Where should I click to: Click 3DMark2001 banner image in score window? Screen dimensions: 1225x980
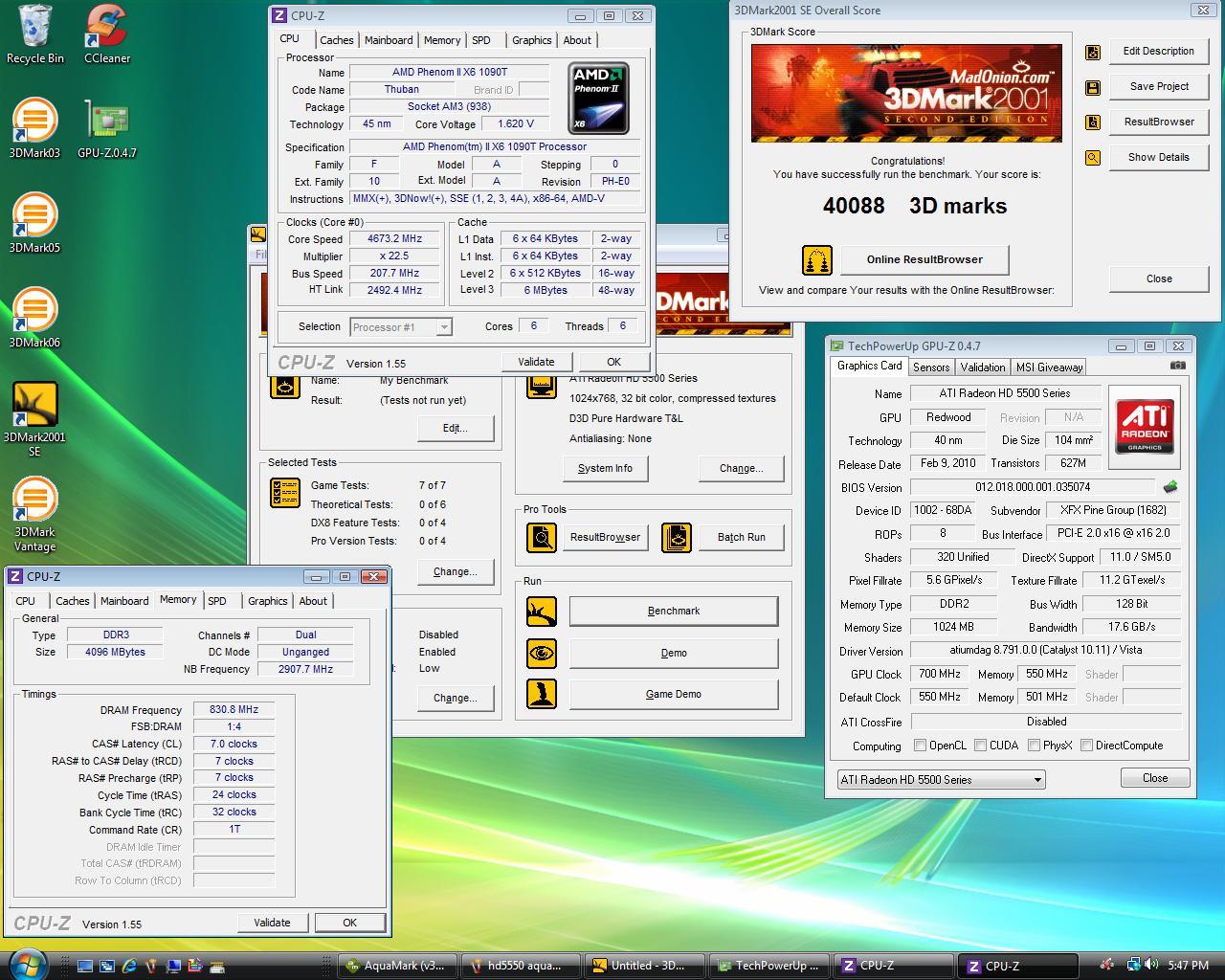click(x=906, y=93)
